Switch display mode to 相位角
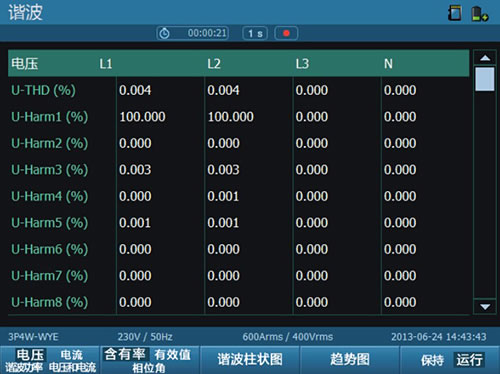 [149, 368]
